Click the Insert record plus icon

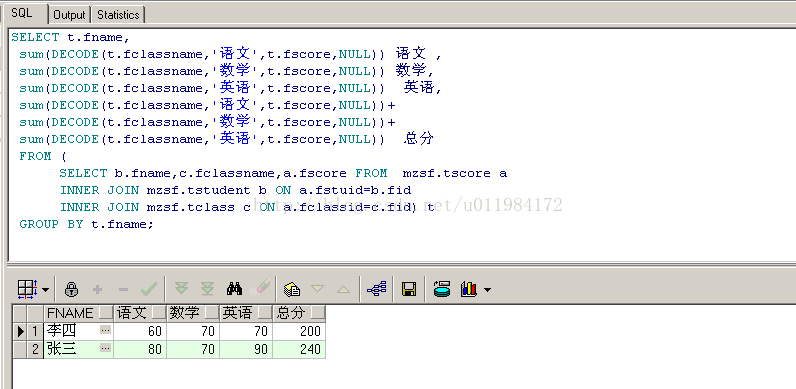[97, 289]
